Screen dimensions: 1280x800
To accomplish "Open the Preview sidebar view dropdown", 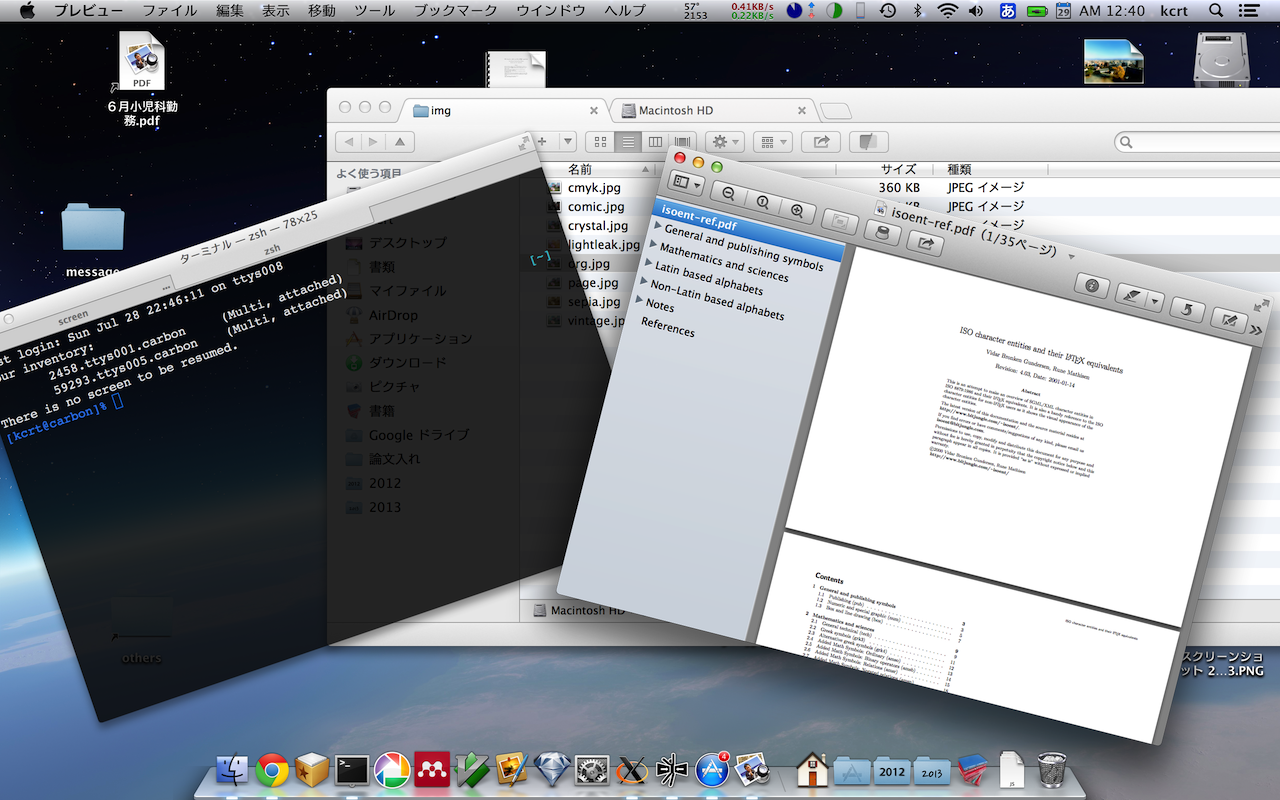I will pyautogui.click(x=686, y=185).
